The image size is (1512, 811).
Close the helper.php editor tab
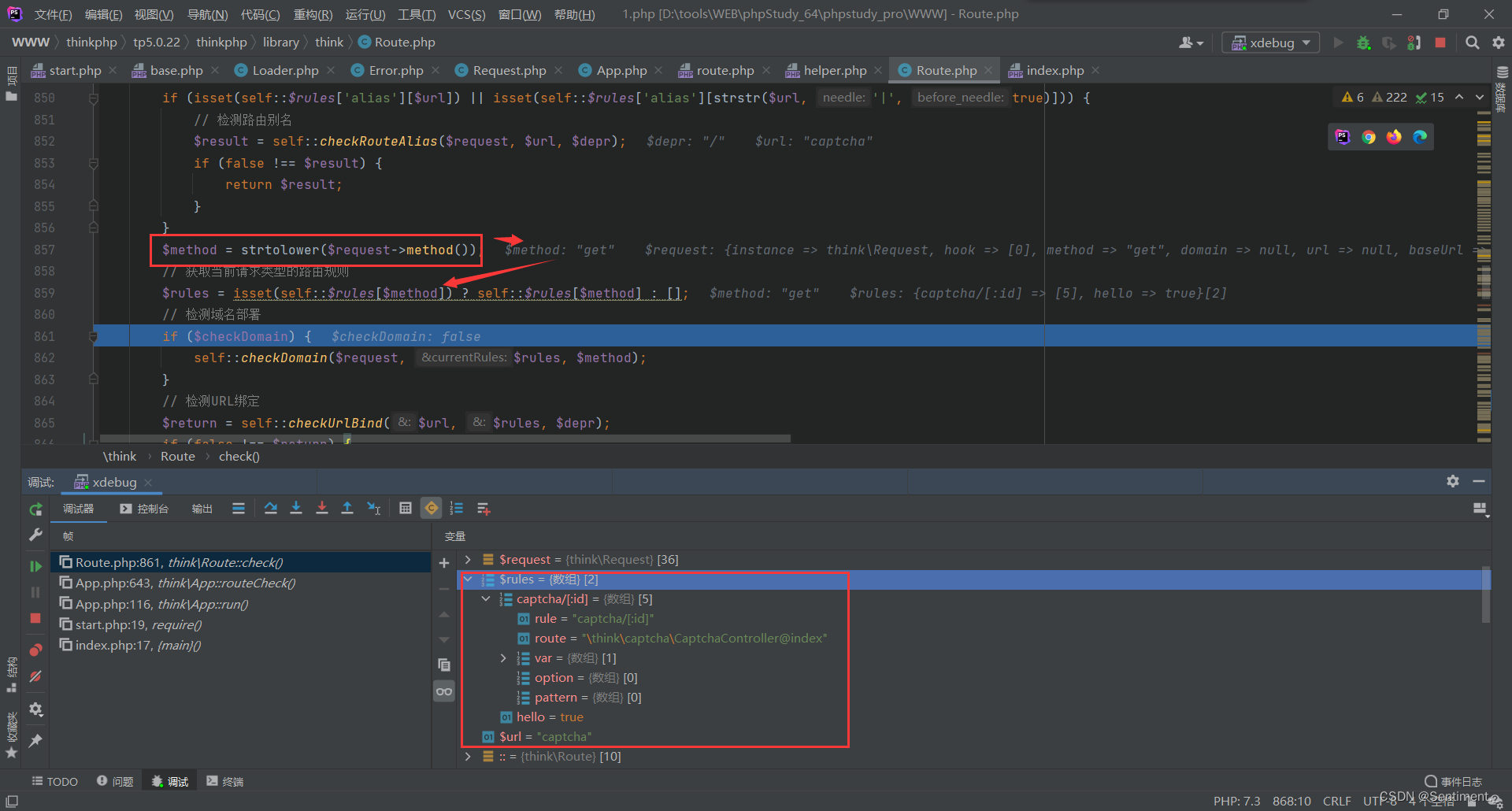point(878,70)
